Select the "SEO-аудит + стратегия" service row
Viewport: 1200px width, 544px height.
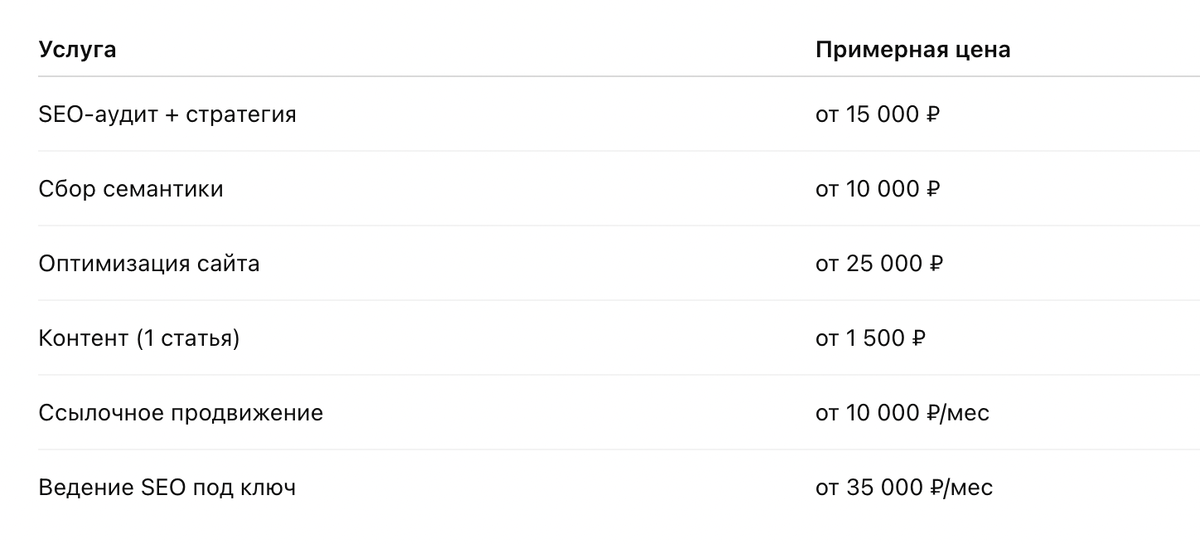pos(167,114)
